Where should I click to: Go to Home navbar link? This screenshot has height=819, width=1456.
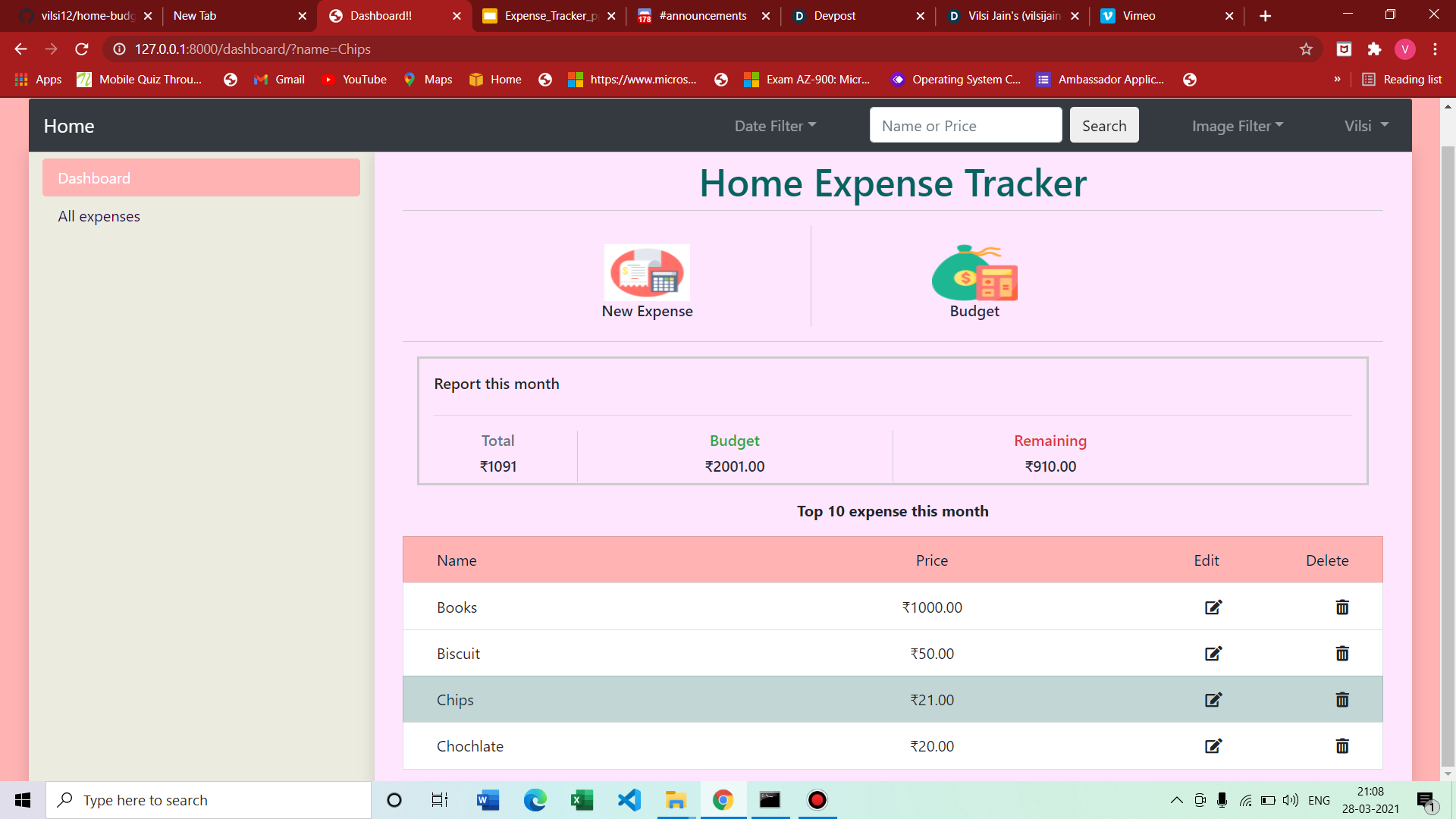pyautogui.click(x=69, y=126)
